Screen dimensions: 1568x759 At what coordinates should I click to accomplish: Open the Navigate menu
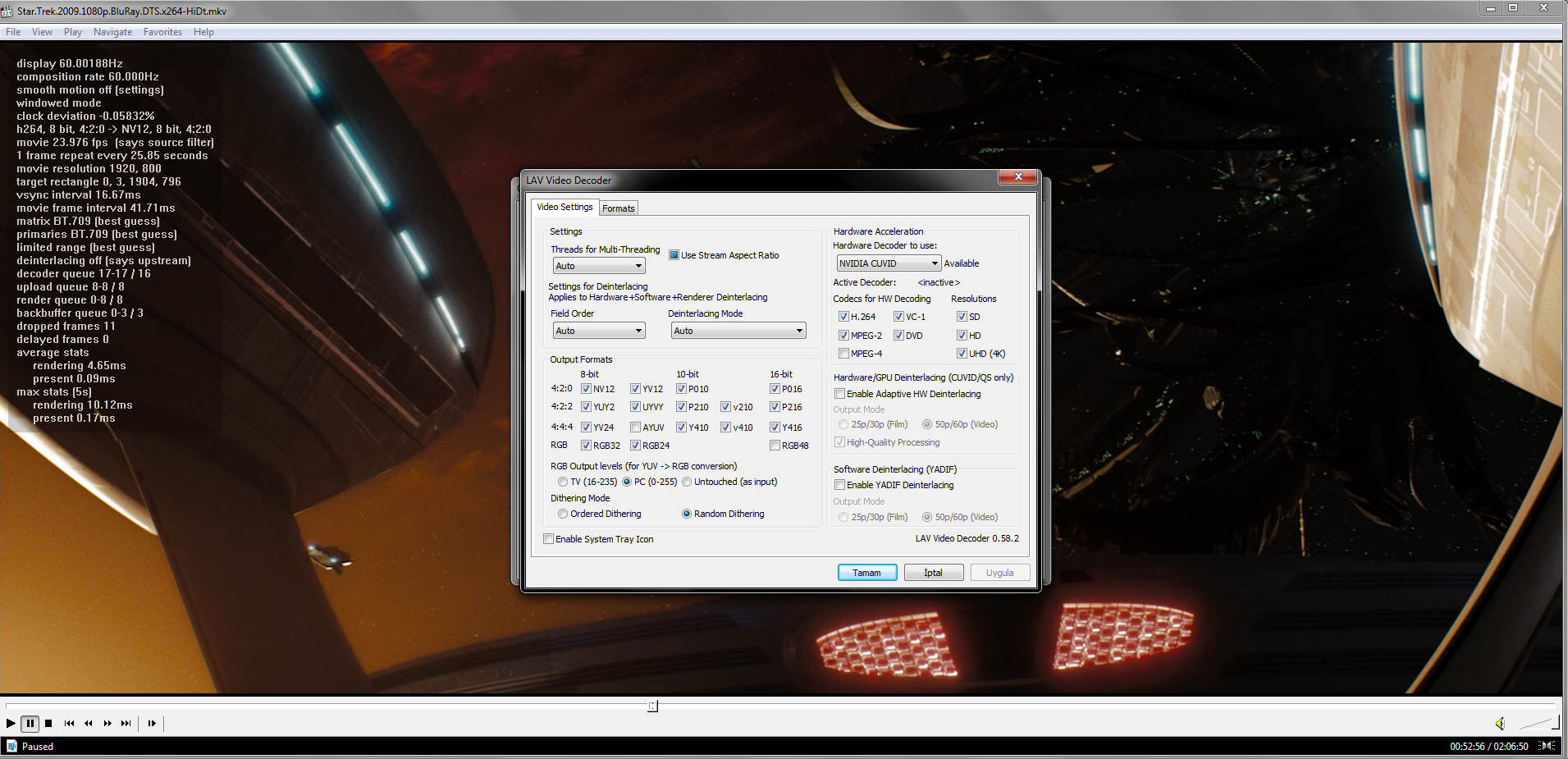(112, 32)
